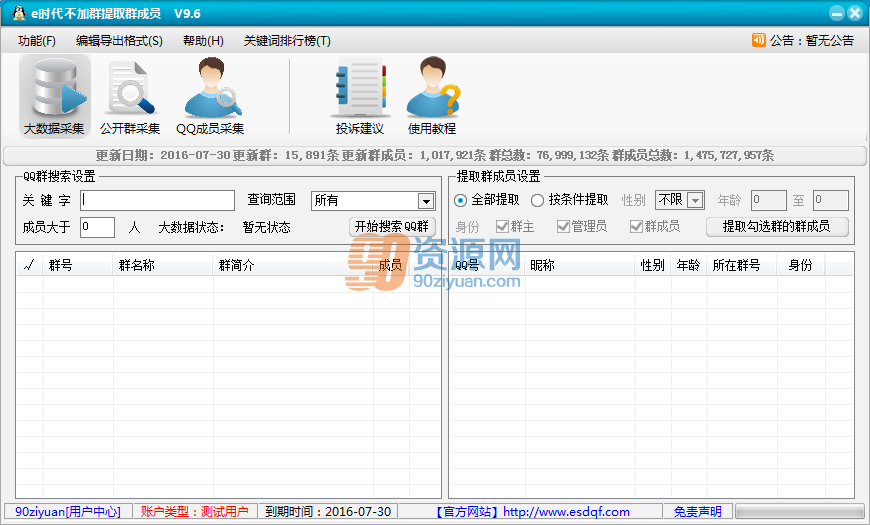The image size is (870, 525).
Task: Click the 公告 speaker icon
Action: (x=758, y=40)
